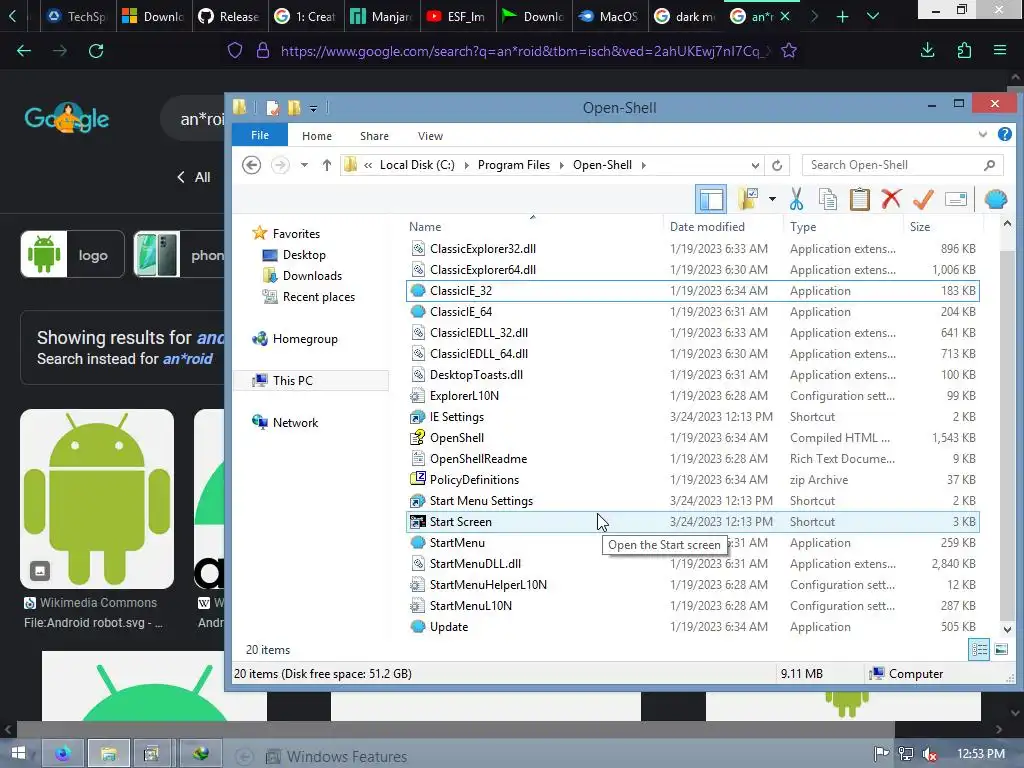Click the quick access New Folder icon in title bar
This screenshot has width=1024, height=768.
click(x=294, y=108)
